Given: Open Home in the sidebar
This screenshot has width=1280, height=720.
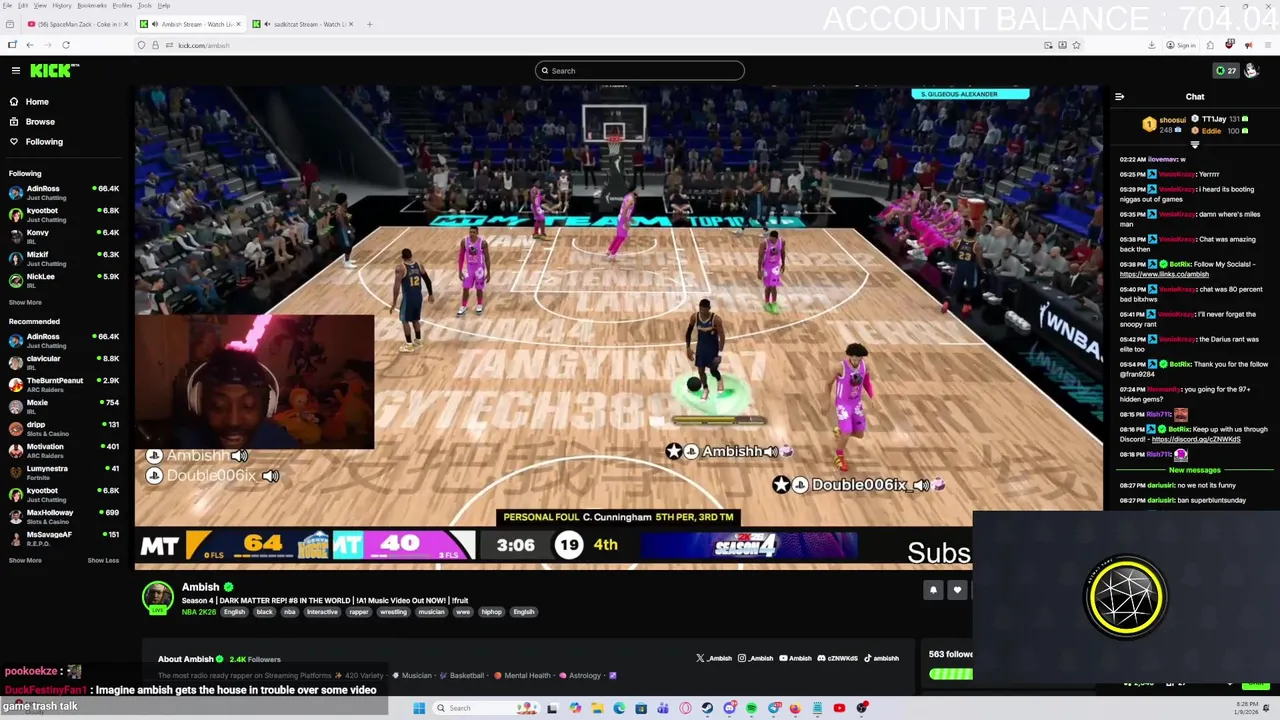Looking at the screenshot, I should tap(37, 101).
